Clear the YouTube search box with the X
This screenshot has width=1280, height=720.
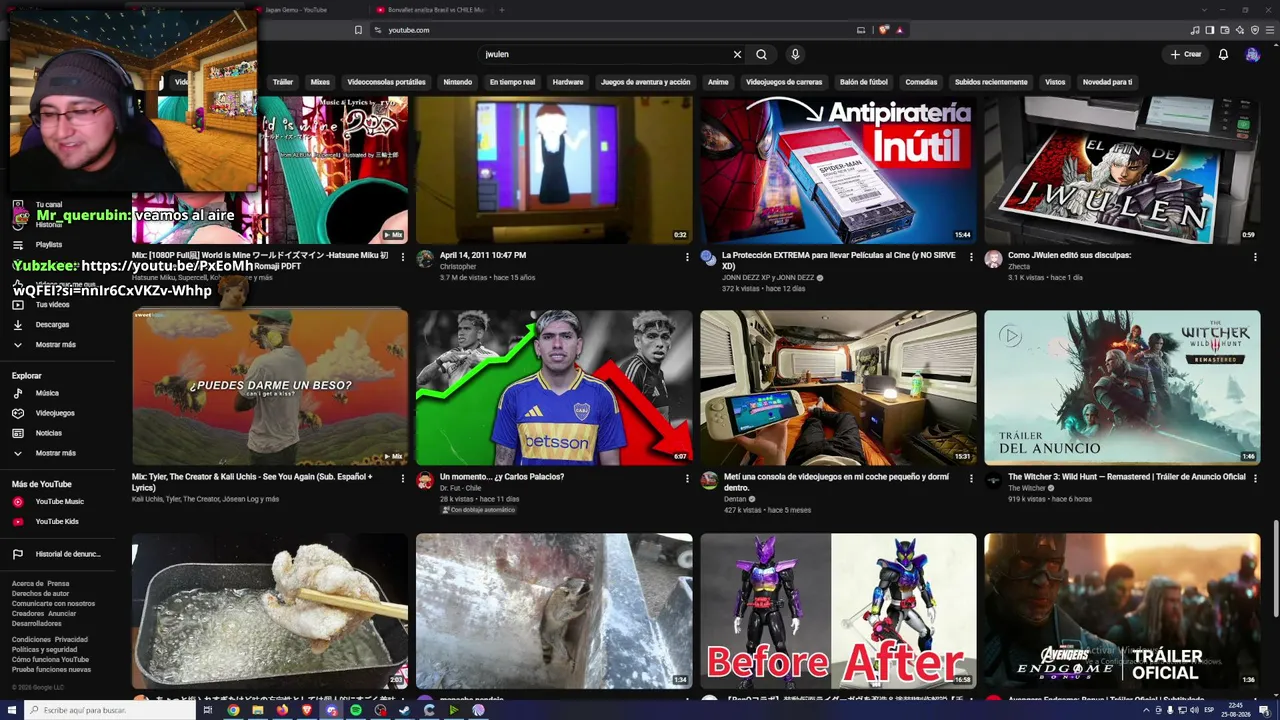point(737,54)
